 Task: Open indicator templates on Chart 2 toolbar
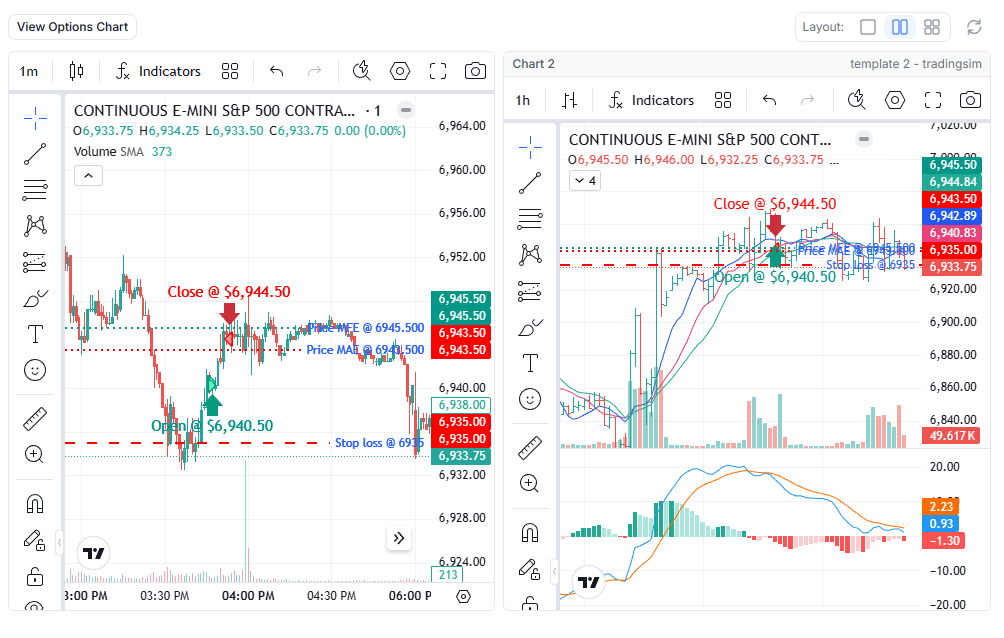click(x=723, y=101)
